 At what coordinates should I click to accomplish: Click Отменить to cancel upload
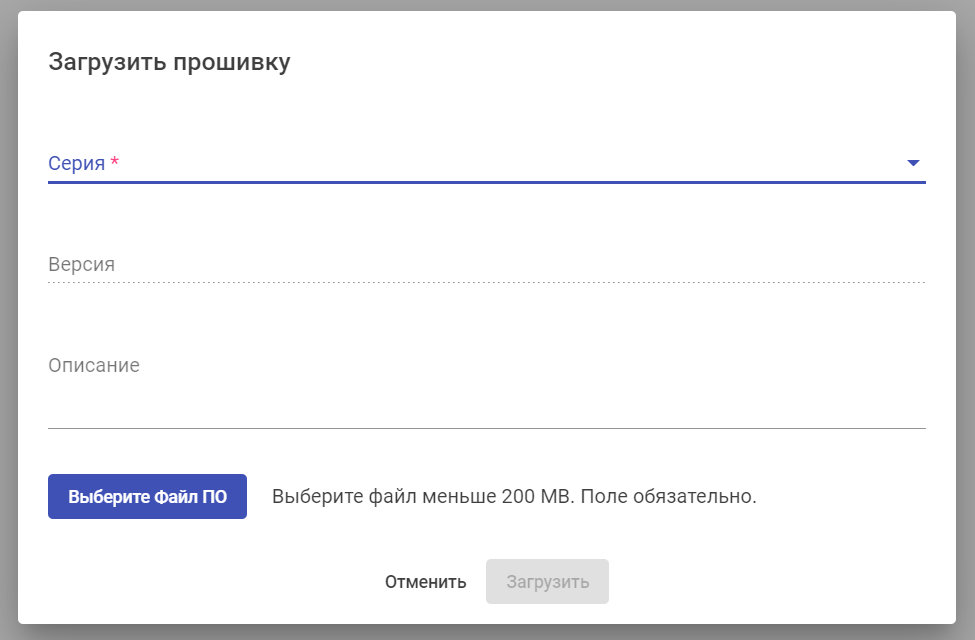[425, 582]
